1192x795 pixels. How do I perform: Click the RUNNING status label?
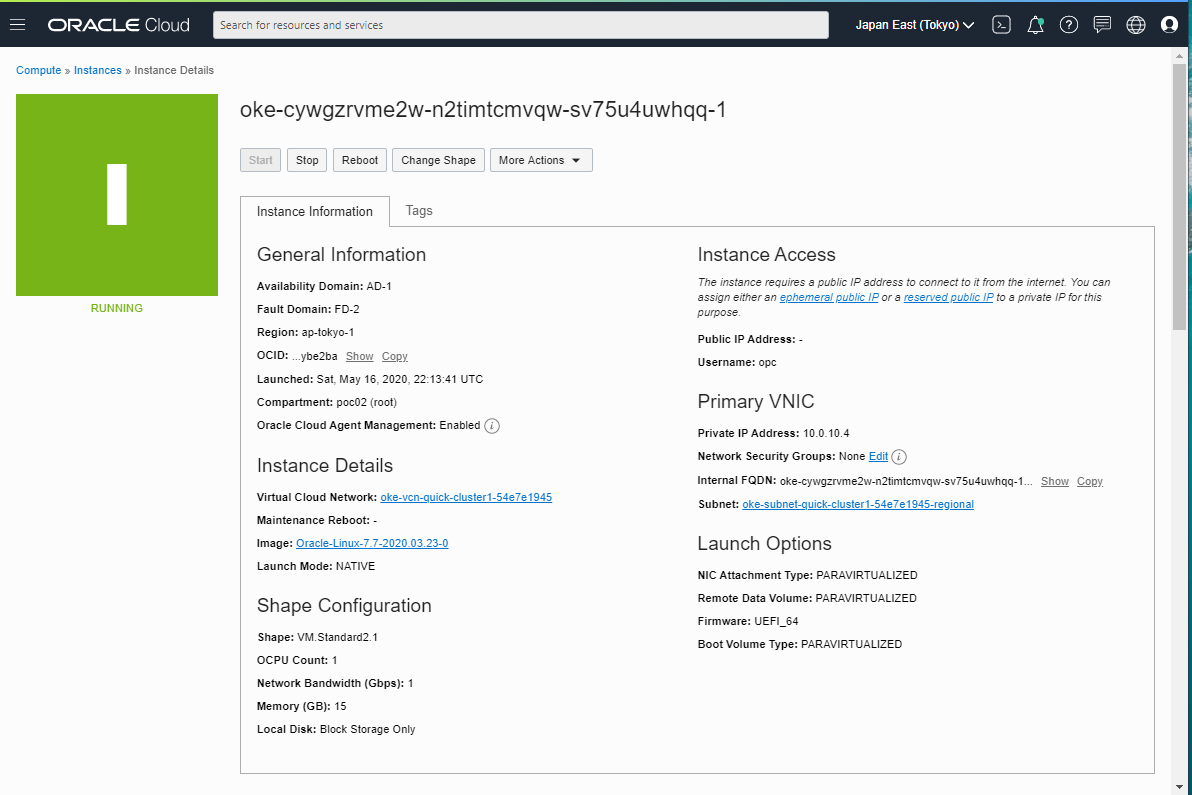pyautogui.click(x=116, y=308)
